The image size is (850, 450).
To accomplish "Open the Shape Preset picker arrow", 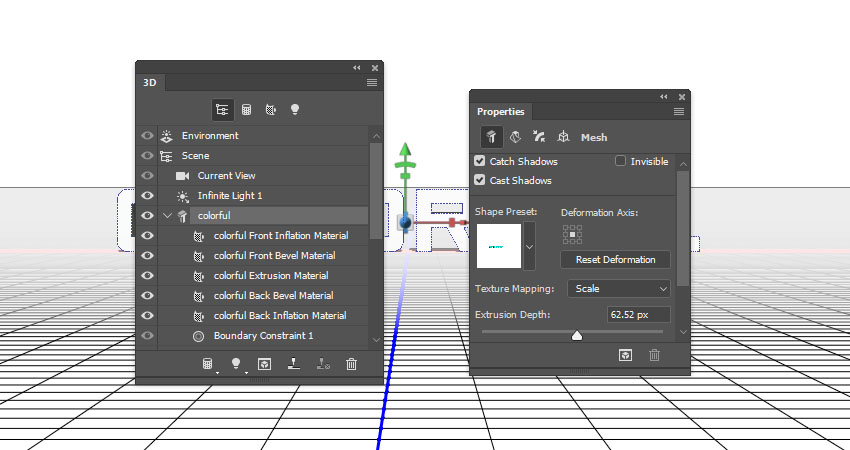I will [x=529, y=246].
